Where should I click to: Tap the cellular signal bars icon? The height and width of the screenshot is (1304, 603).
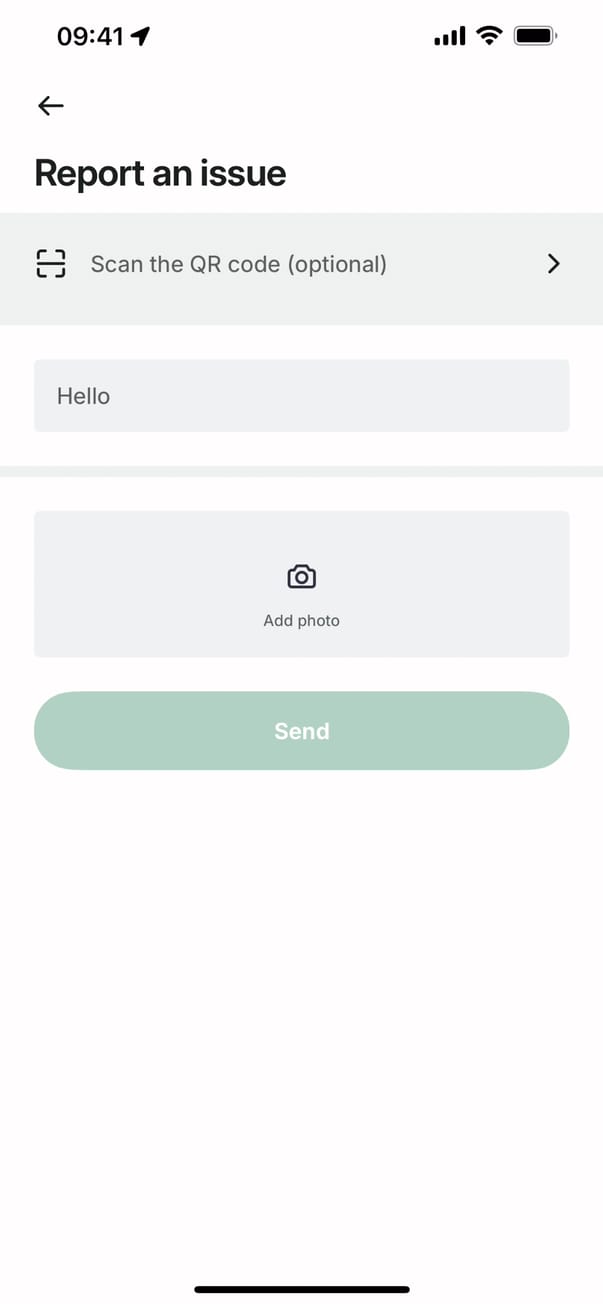tap(450, 37)
